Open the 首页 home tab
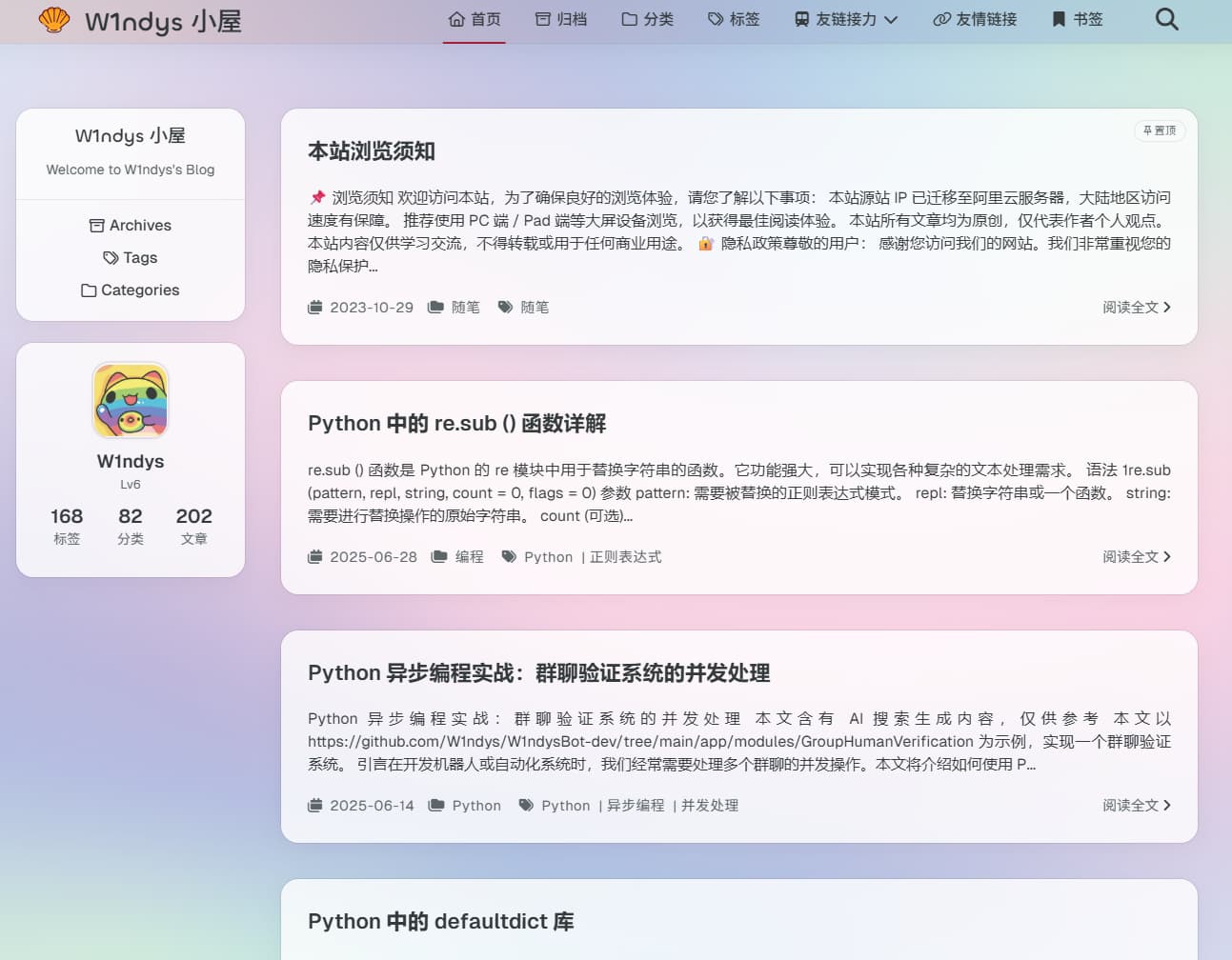 click(x=475, y=19)
